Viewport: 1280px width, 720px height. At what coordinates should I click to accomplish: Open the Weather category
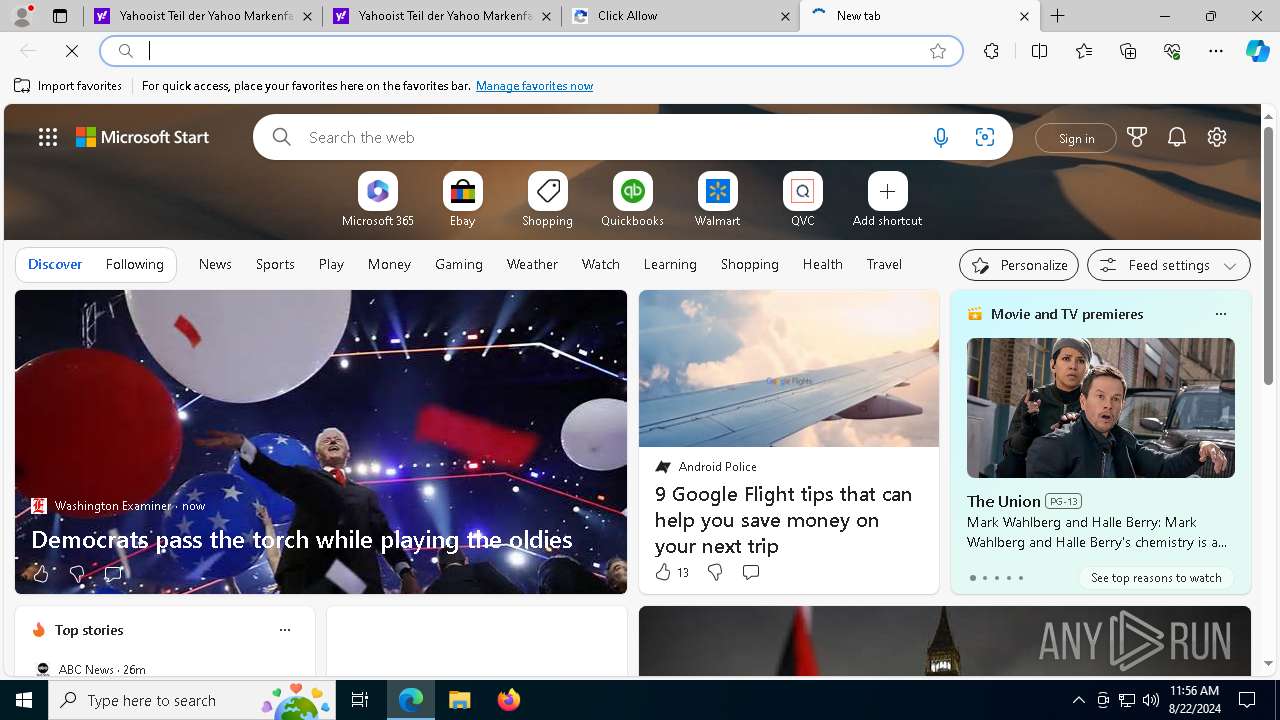532,264
